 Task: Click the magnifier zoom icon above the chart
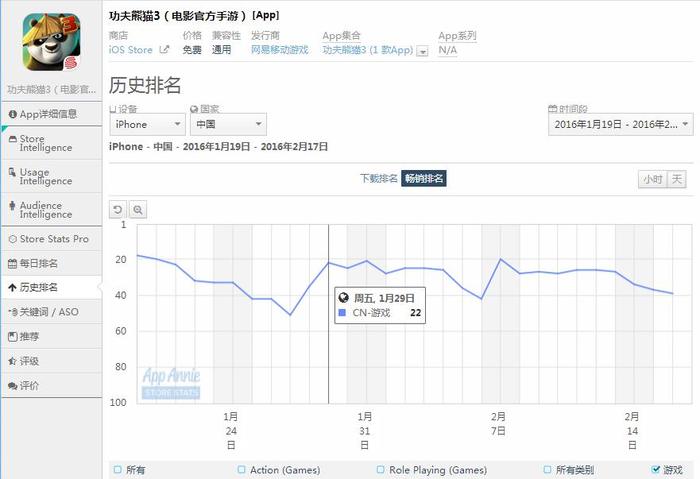point(138,210)
